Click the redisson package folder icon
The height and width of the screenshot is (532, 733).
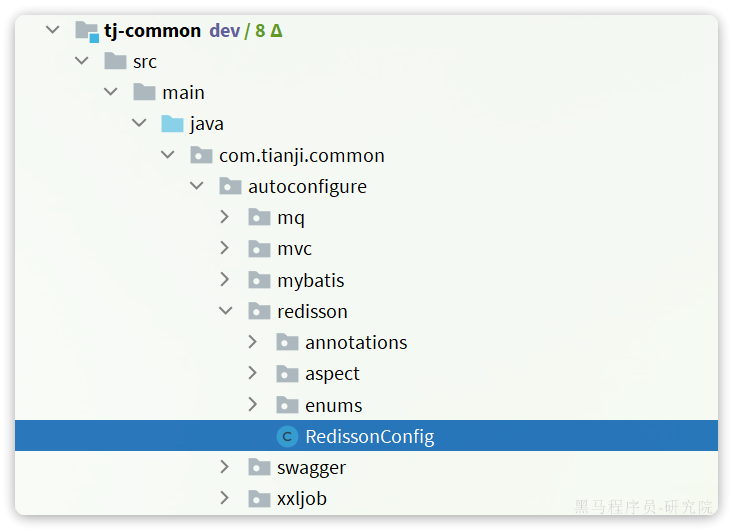[259, 311]
